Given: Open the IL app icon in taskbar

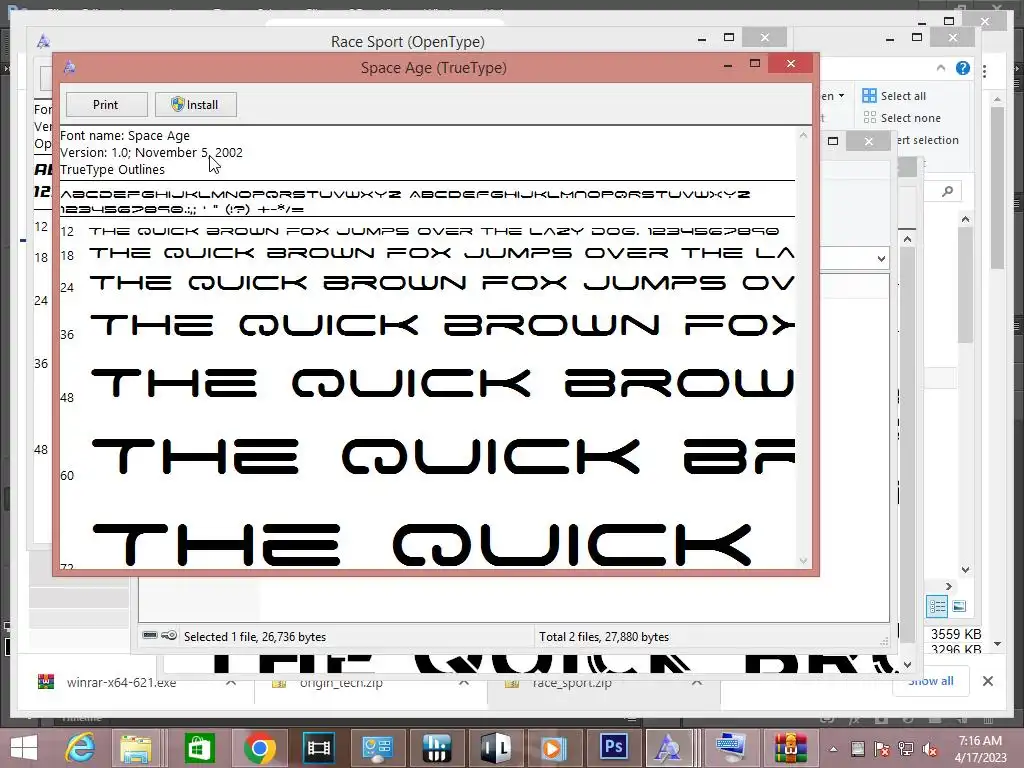Looking at the screenshot, I should (x=495, y=748).
